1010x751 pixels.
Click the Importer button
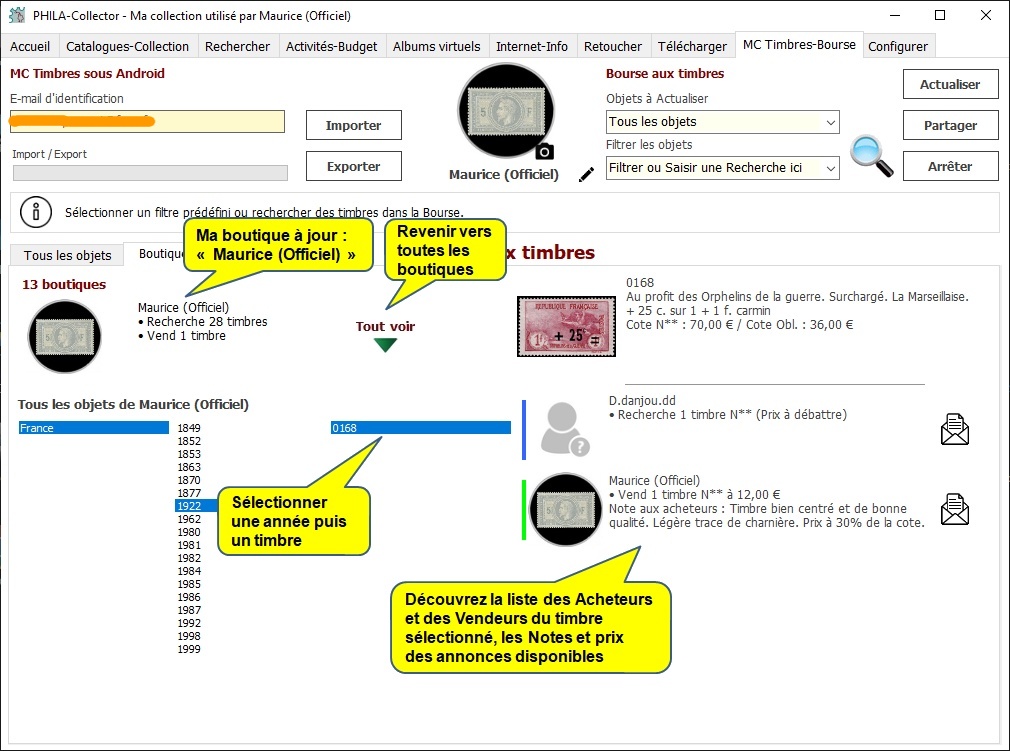pyautogui.click(x=354, y=125)
